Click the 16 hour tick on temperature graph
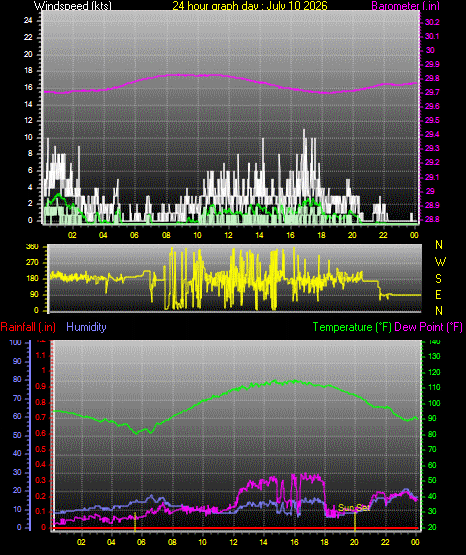This screenshot has width=466, height=555. tap(294, 542)
